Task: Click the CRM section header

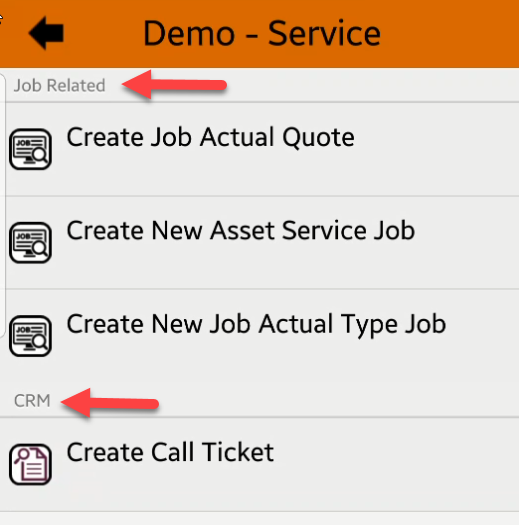Action: (32, 401)
